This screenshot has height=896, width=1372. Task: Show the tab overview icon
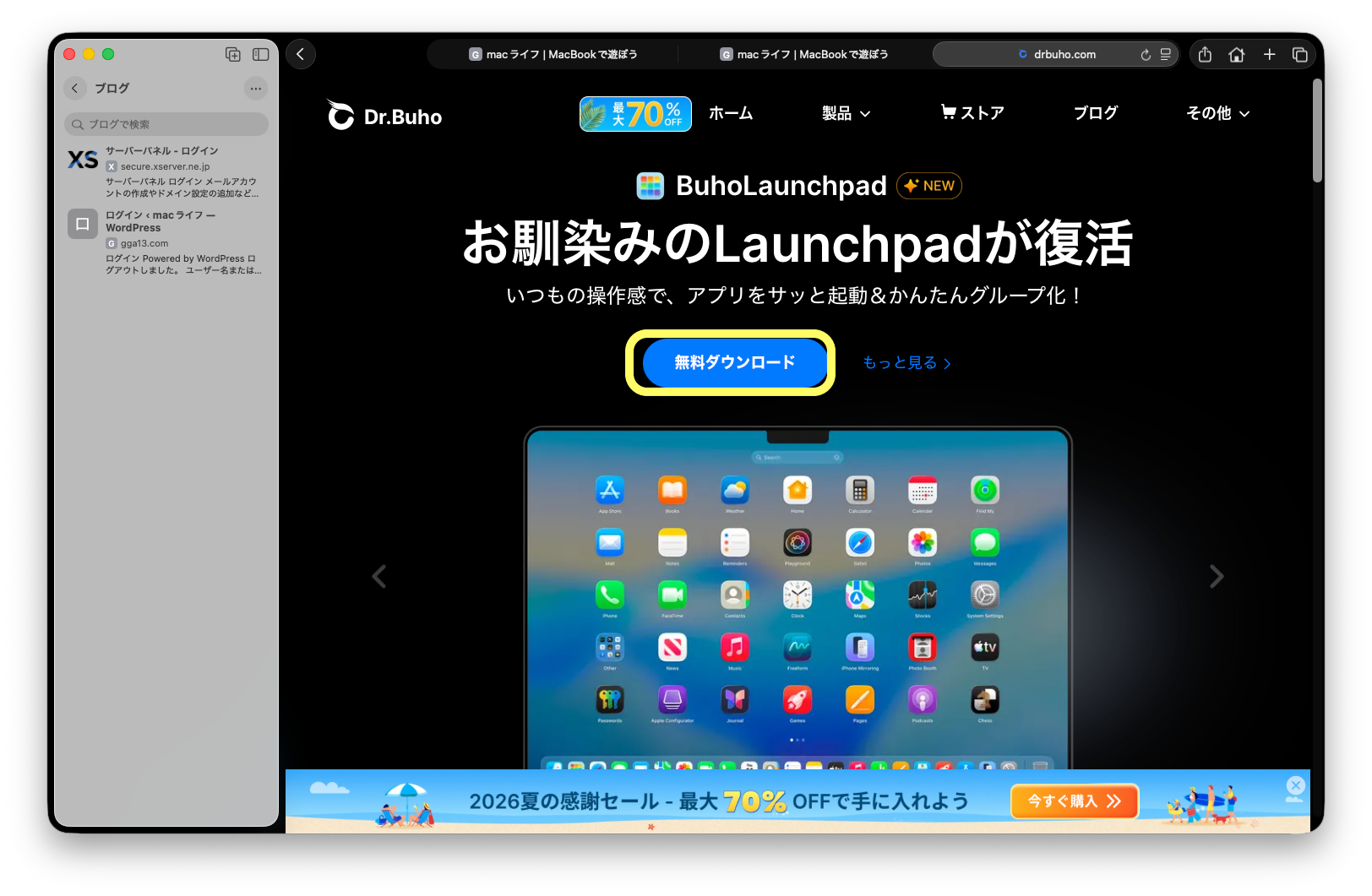(x=1300, y=55)
